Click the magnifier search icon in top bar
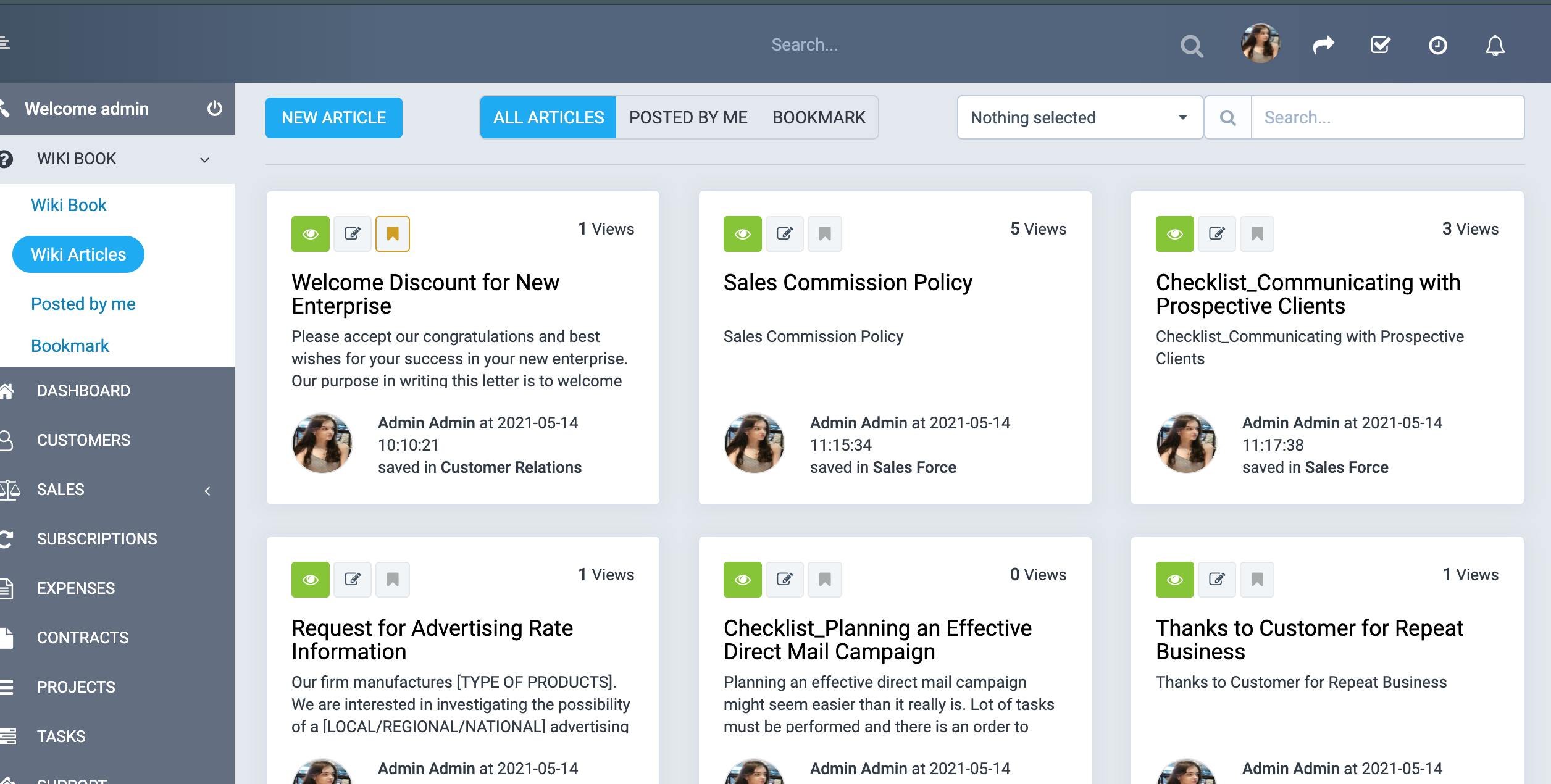1551x784 pixels. pos(1192,46)
